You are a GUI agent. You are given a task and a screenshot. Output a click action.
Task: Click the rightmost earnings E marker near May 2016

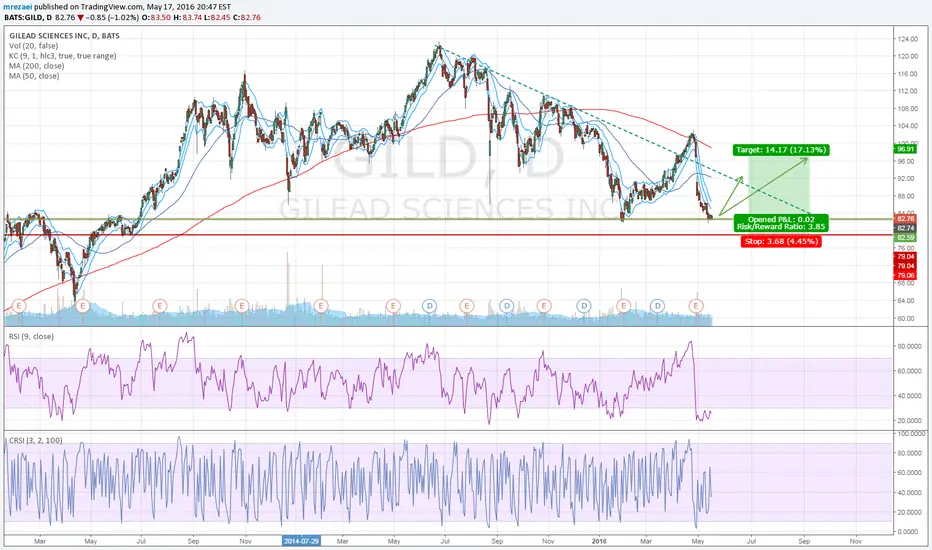pyautogui.click(x=696, y=306)
